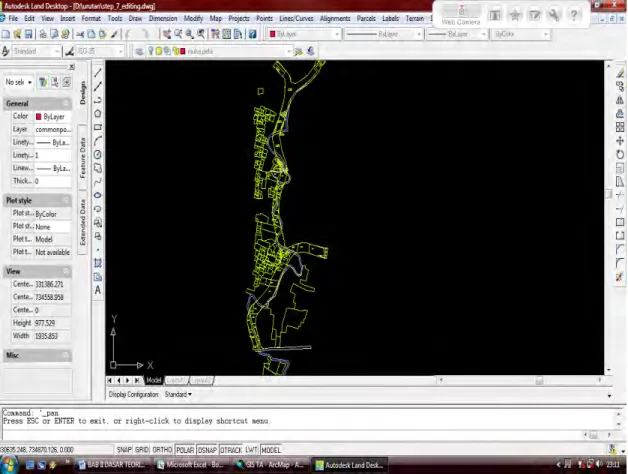
Task: Collapse the General properties section
Action: pyautogui.click(x=66, y=103)
